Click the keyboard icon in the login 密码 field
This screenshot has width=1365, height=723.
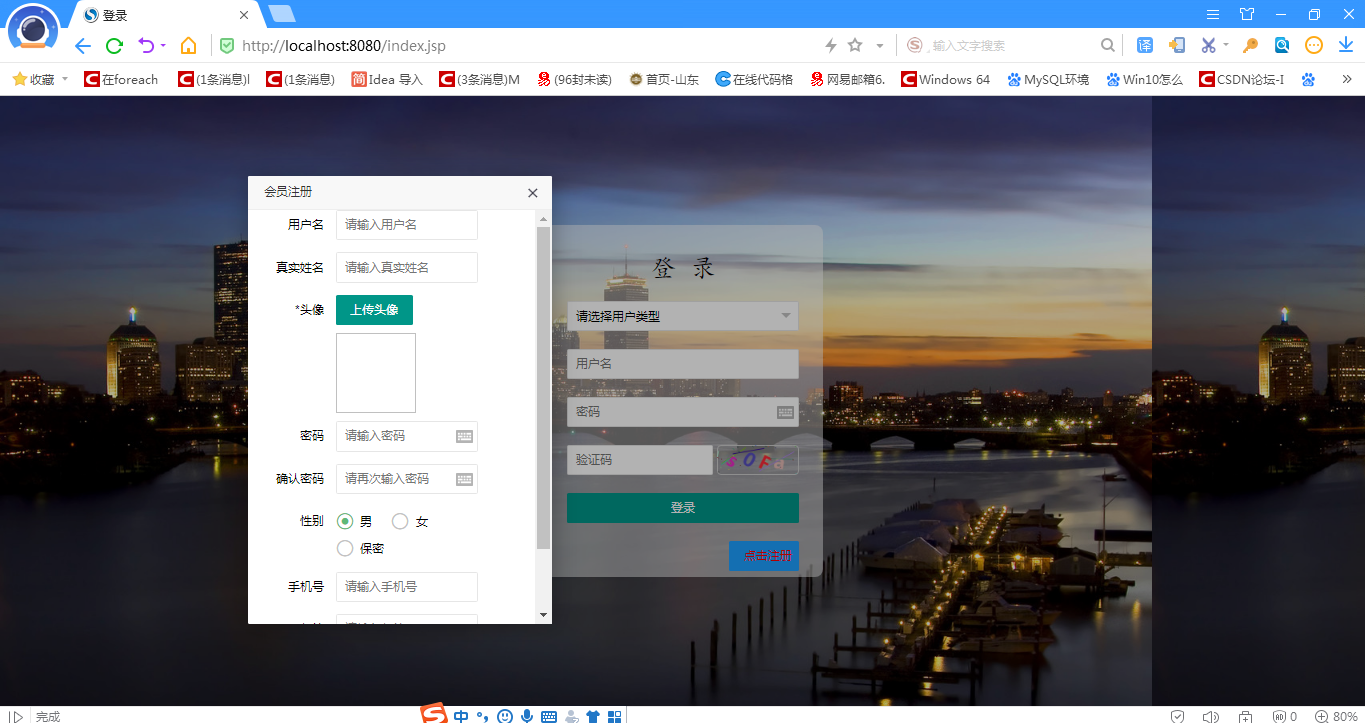tap(785, 412)
